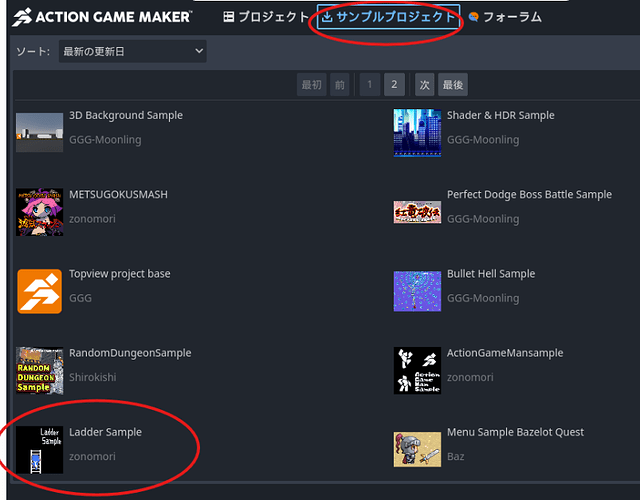Open the 3D Background Sample thumbnail
The width and height of the screenshot is (640, 500).
point(40,132)
